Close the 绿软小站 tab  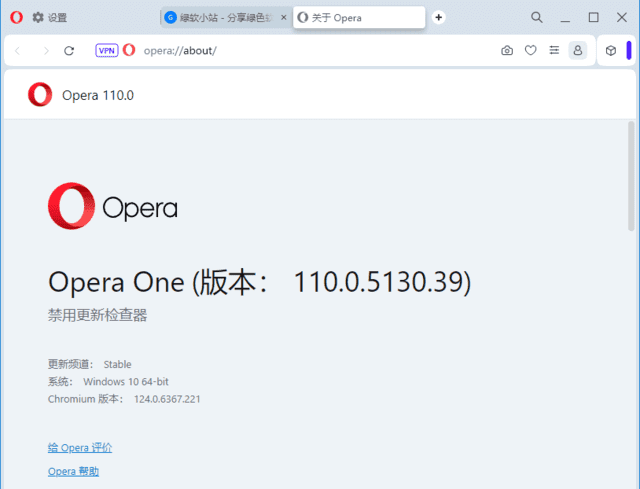point(284,18)
